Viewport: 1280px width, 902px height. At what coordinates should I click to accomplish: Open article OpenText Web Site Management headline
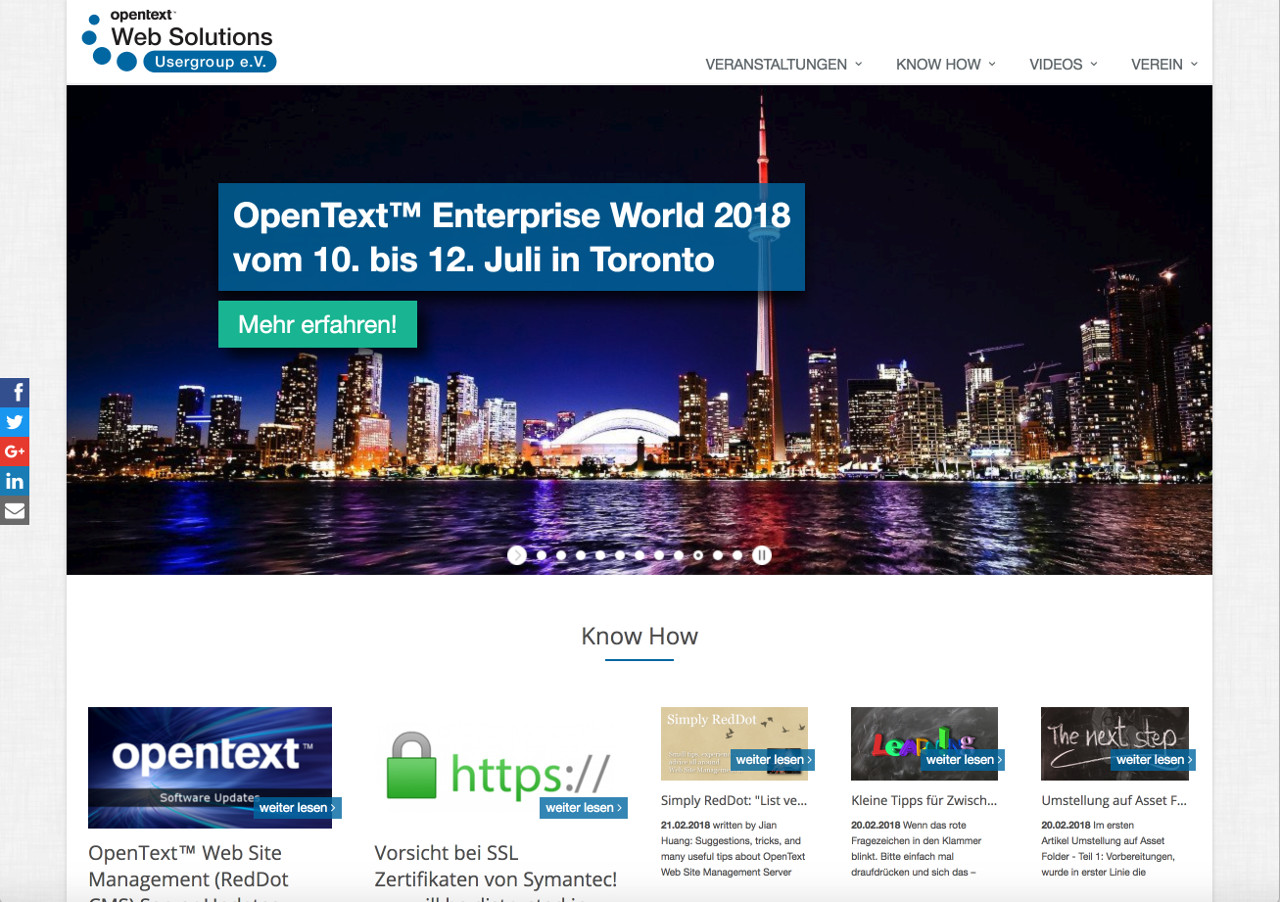pyautogui.click(x=188, y=872)
